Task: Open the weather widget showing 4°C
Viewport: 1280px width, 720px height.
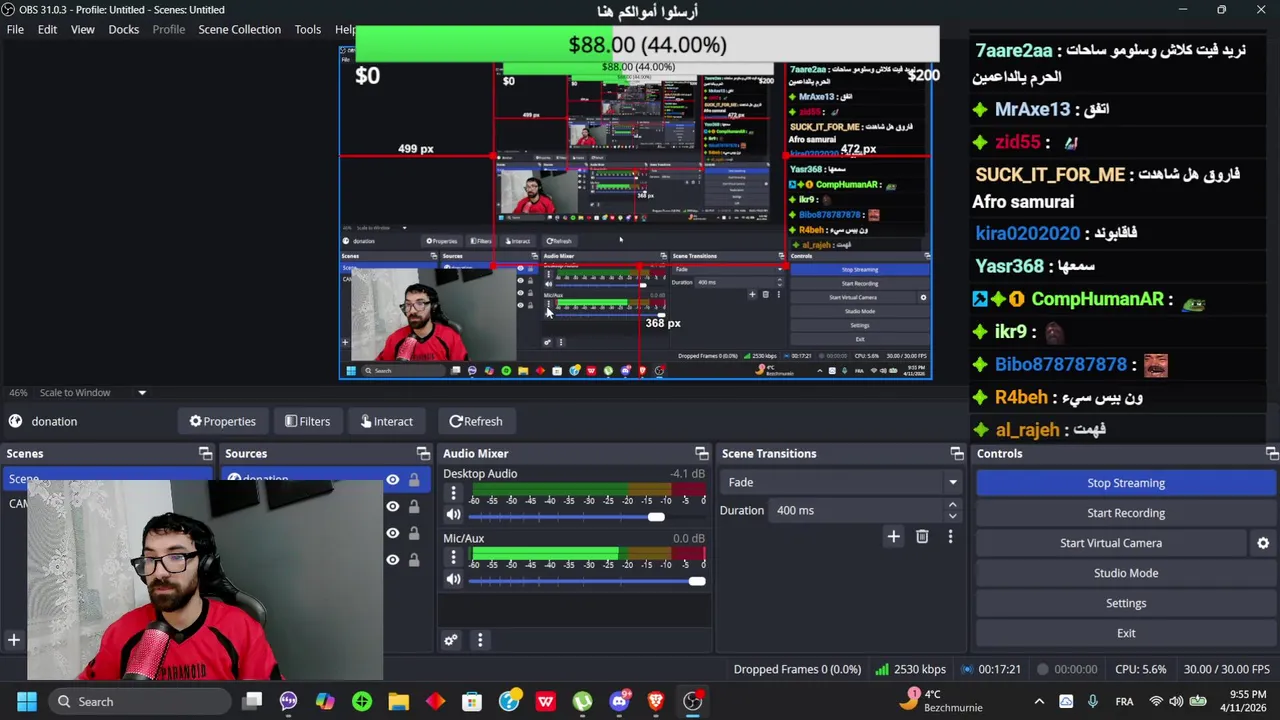Action: 942,701
